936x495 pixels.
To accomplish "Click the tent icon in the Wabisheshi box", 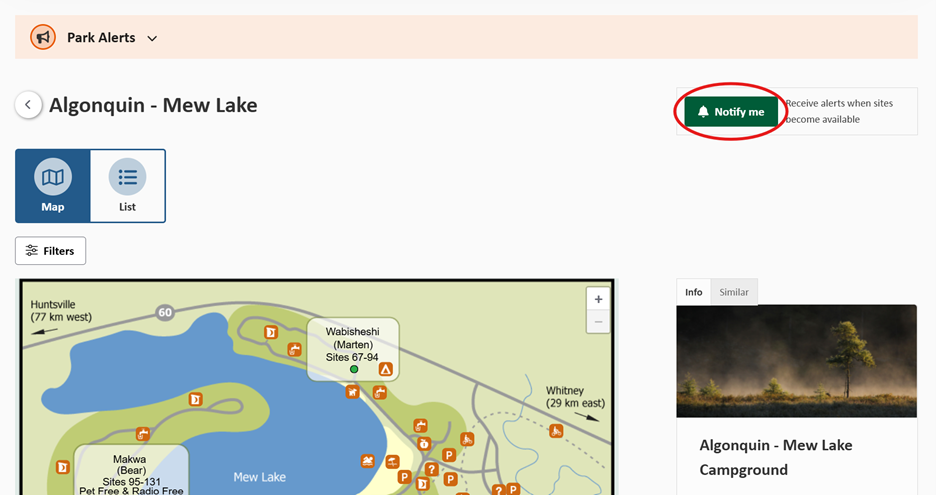I will pos(386,370).
